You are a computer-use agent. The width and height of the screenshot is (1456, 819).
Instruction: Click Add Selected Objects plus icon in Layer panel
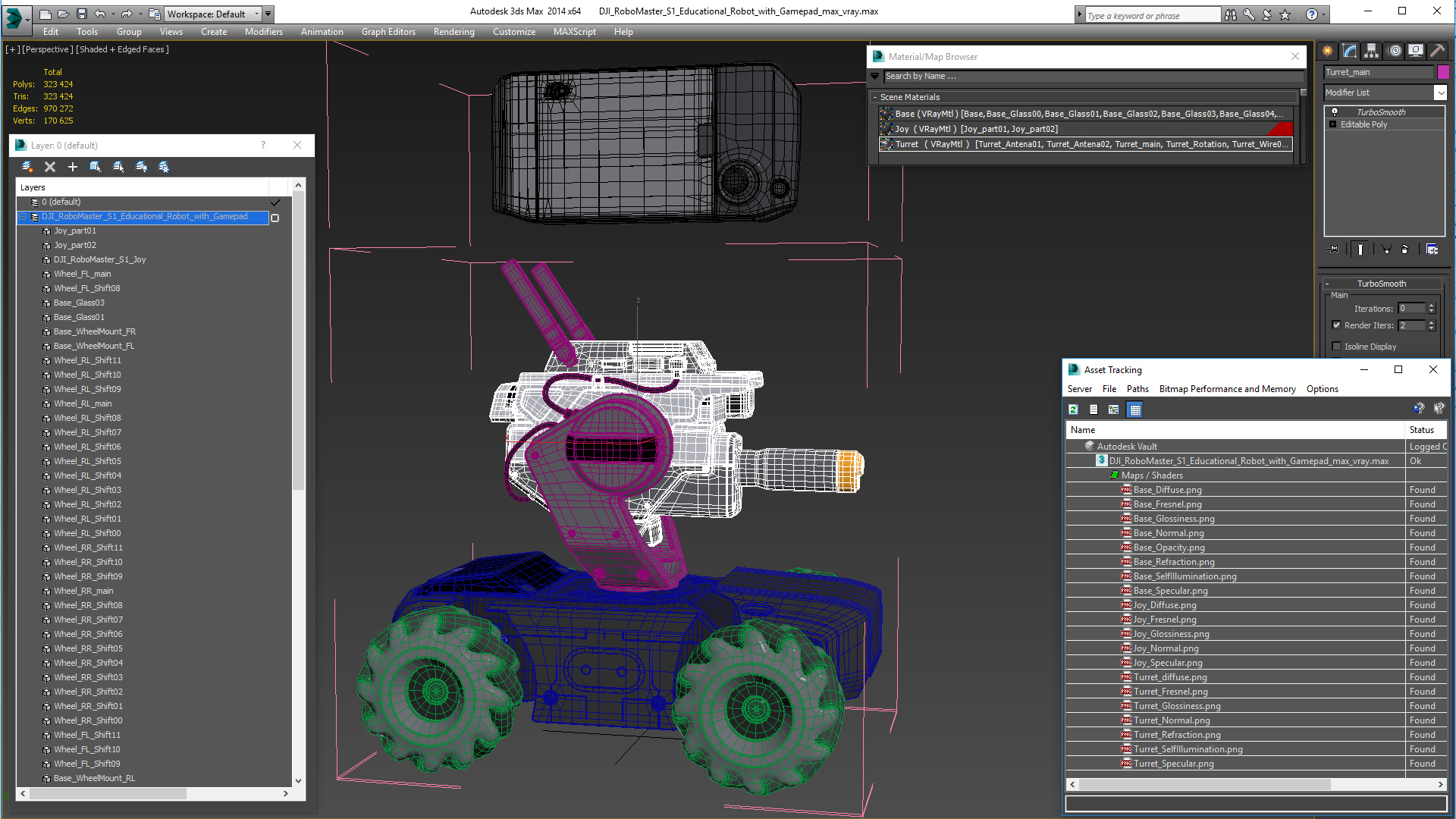pyautogui.click(x=73, y=167)
